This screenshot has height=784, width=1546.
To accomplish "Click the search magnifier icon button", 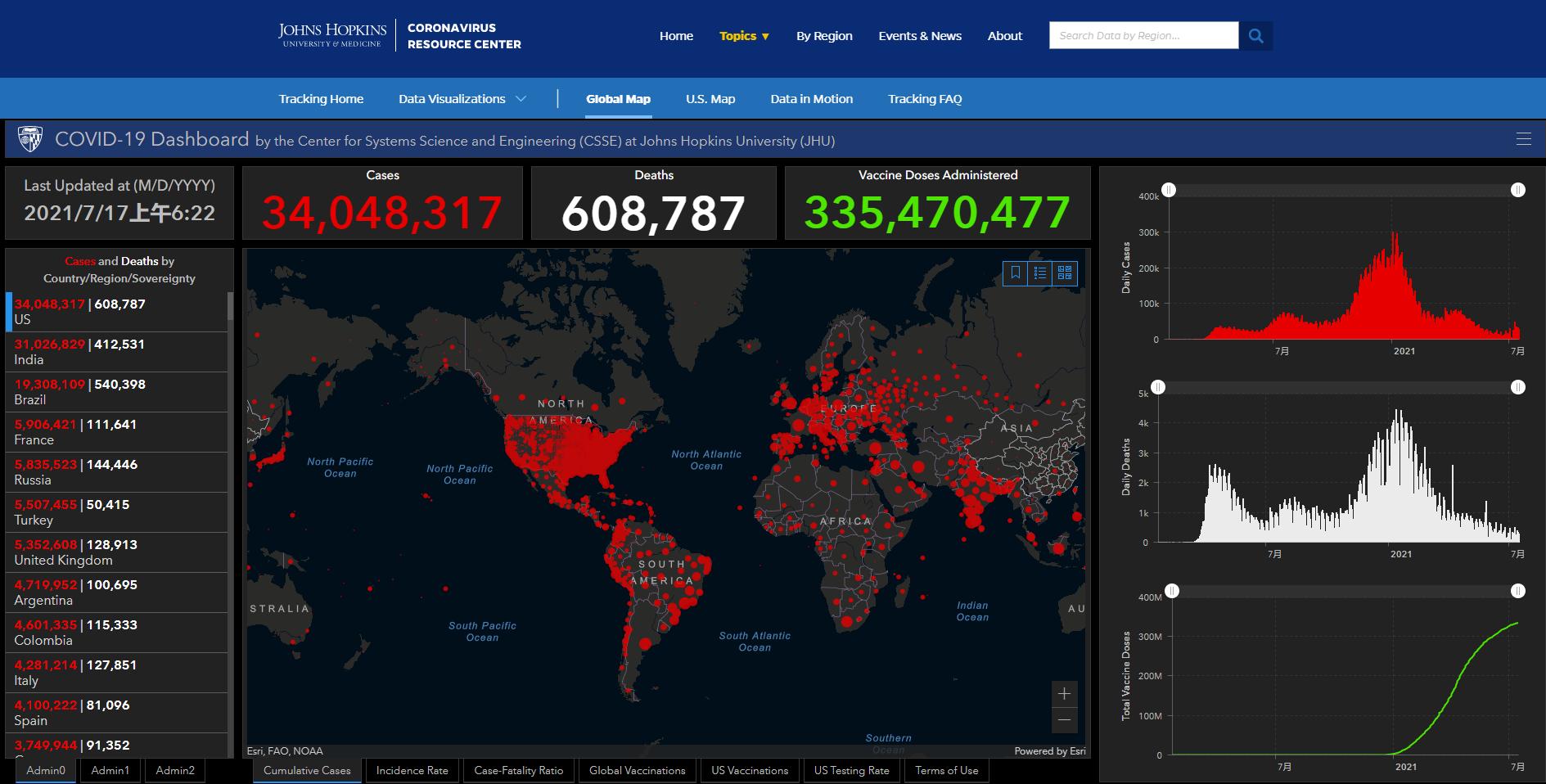I will tap(1255, 36).
